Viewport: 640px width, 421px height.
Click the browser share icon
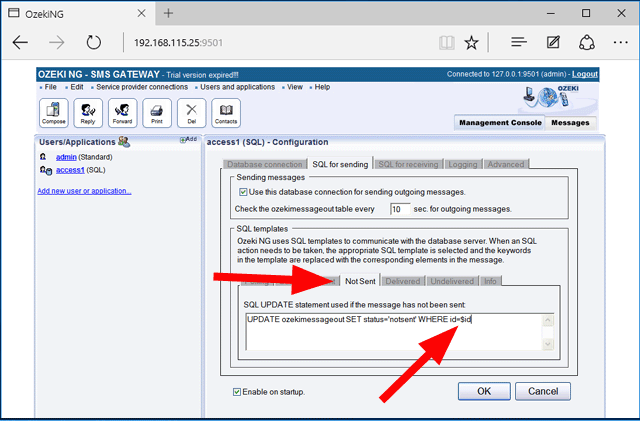[x=587, y=42]
